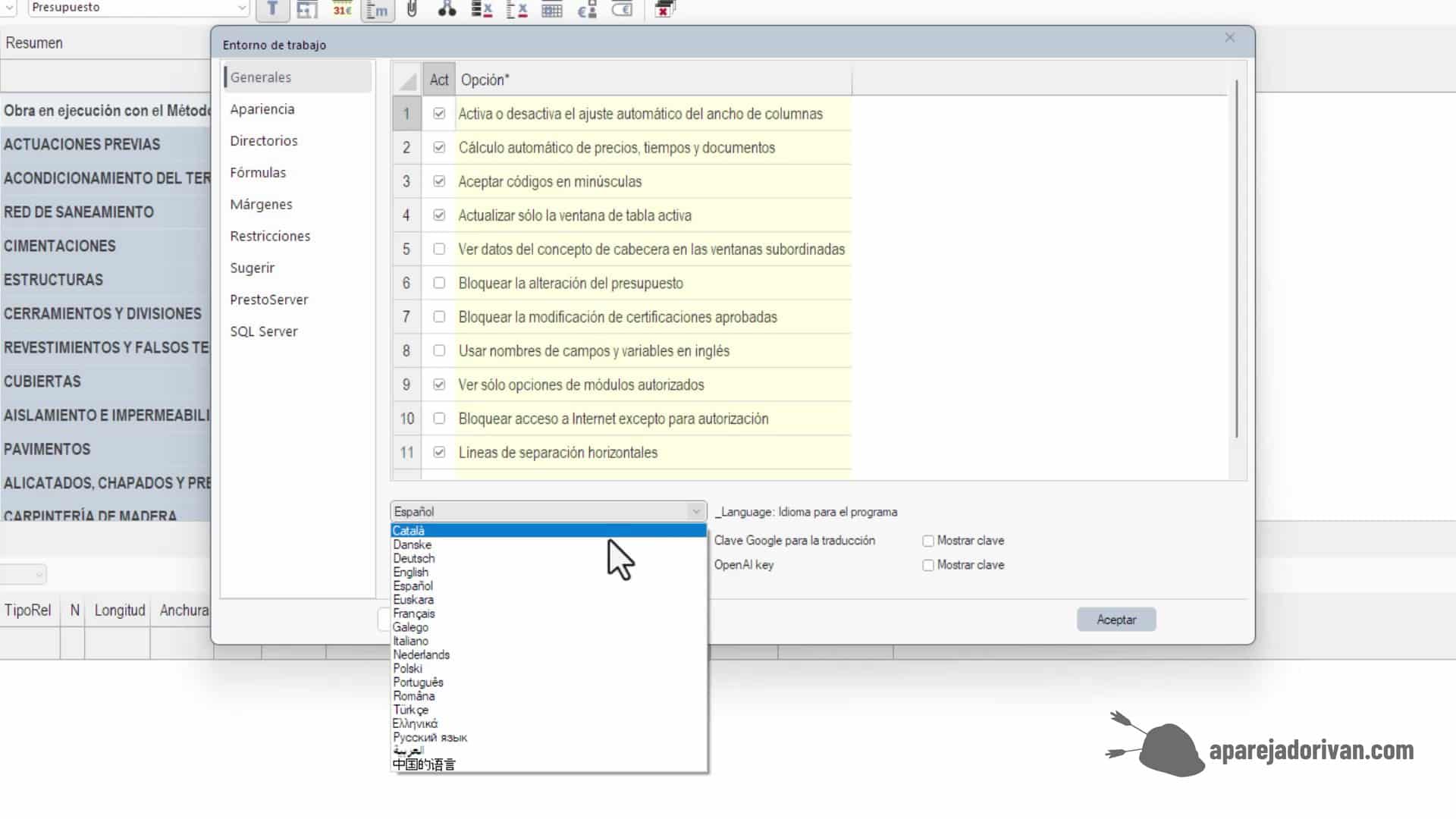Click the bold T text toolbar icon
The image size is (1456, 819).
[x=272, y=10]
